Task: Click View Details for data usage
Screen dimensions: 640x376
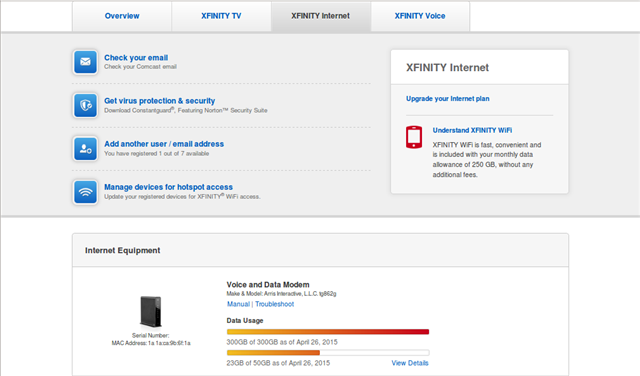Action: (x=410, y=363)
